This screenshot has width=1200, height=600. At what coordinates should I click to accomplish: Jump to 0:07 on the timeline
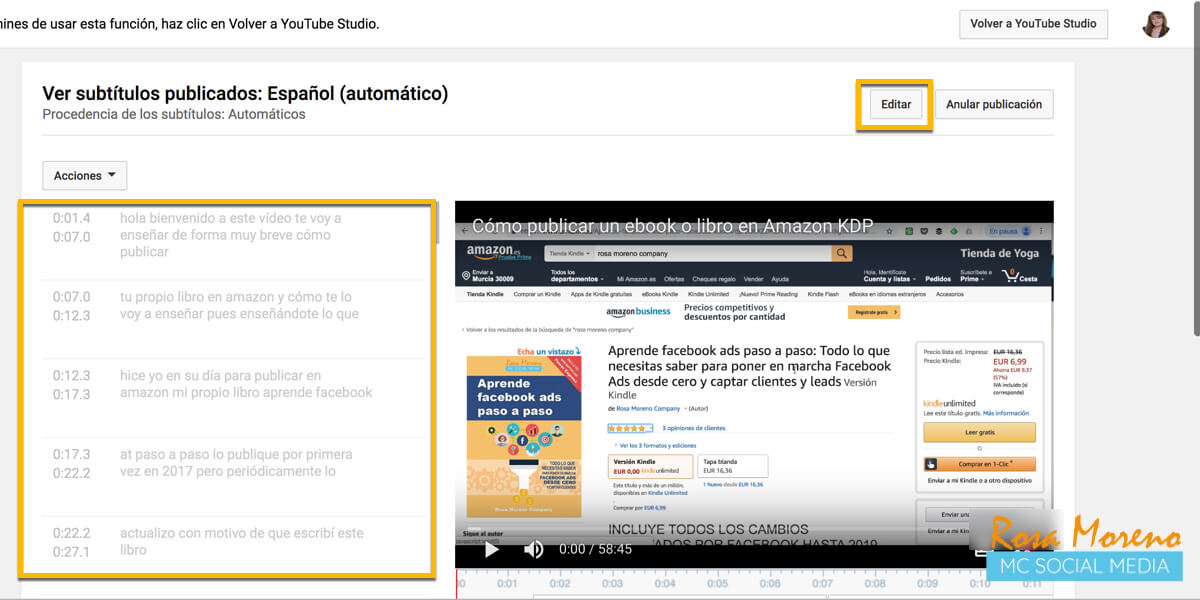822,583
